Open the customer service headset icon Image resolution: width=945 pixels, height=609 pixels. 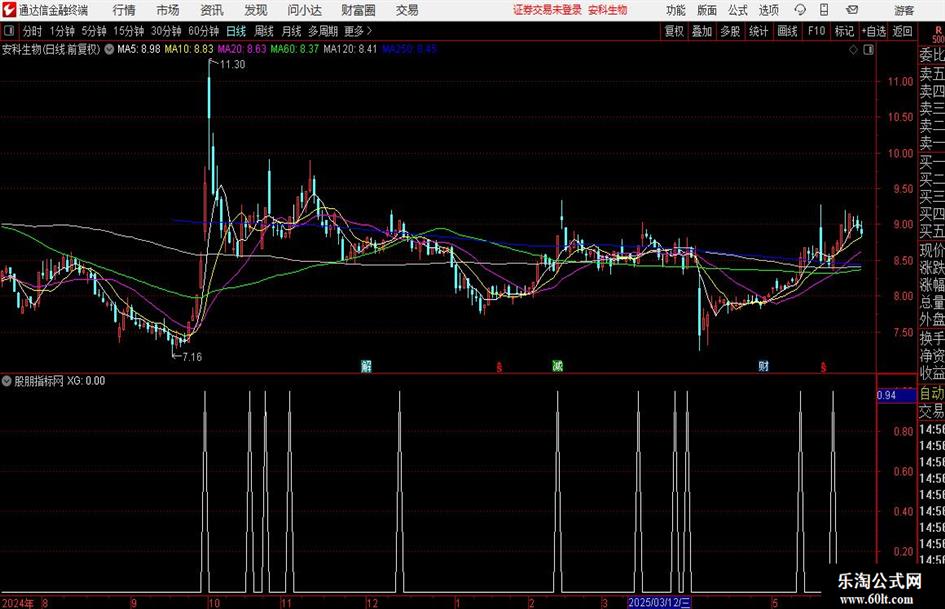click(800, 10)
